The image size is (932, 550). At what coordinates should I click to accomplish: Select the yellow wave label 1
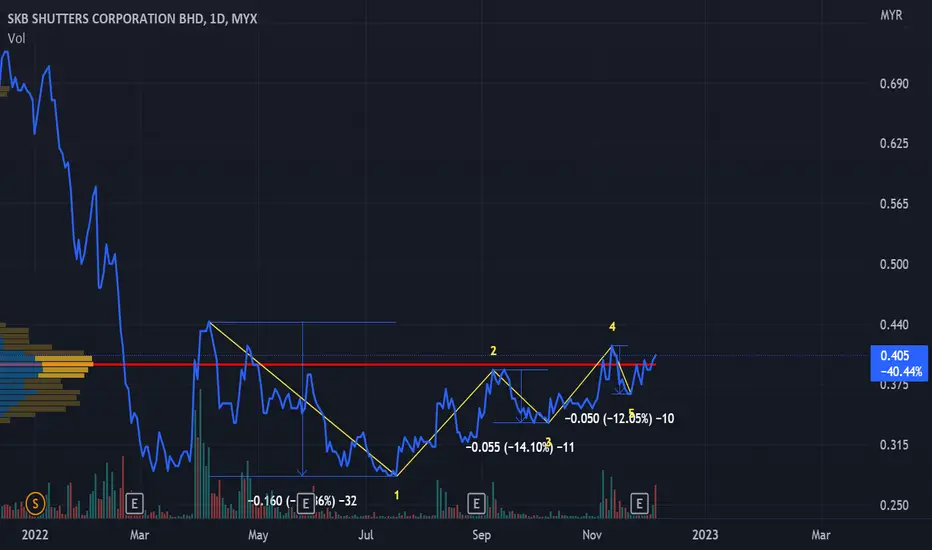396,495
